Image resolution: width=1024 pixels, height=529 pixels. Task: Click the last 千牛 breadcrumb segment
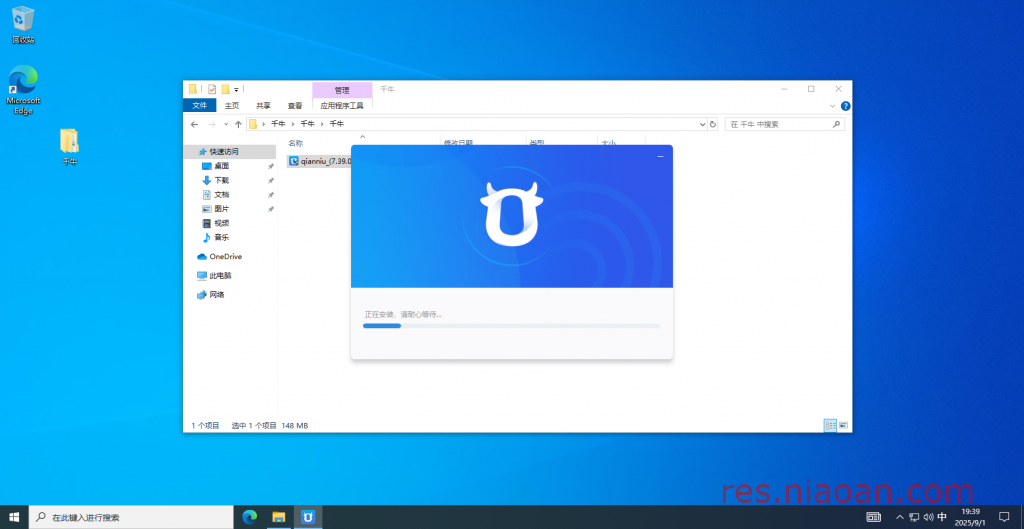tap(336, 123)
